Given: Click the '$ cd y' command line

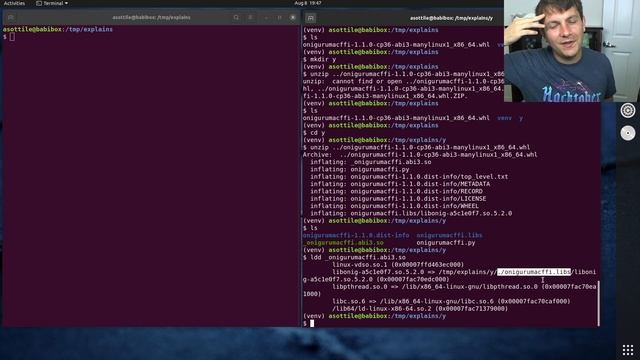Looking at the screenshot, I should pyautogui.click(x=314, y=133).
